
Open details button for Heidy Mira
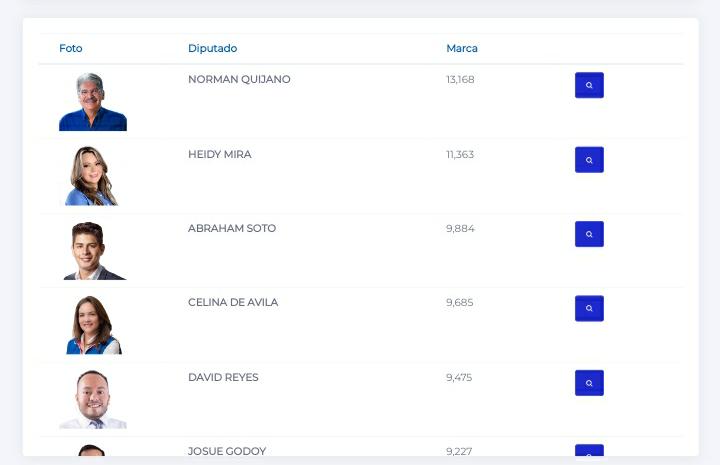click(589, 160)
